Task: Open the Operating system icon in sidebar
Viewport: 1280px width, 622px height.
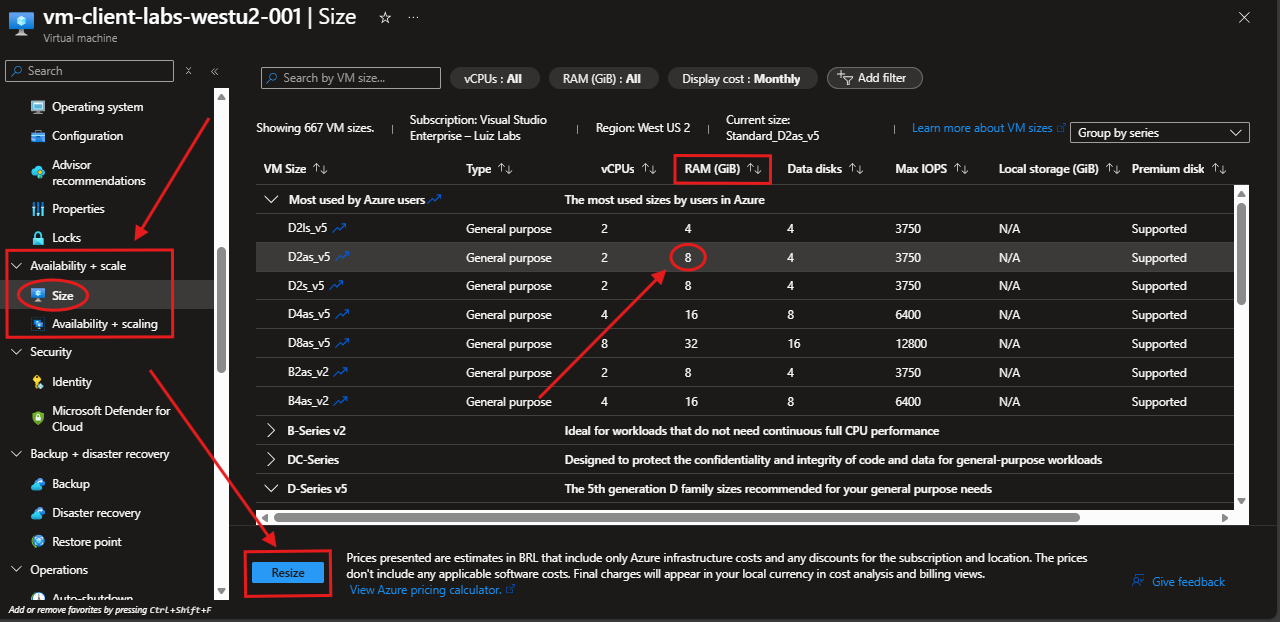Action: tap(38, 107)
